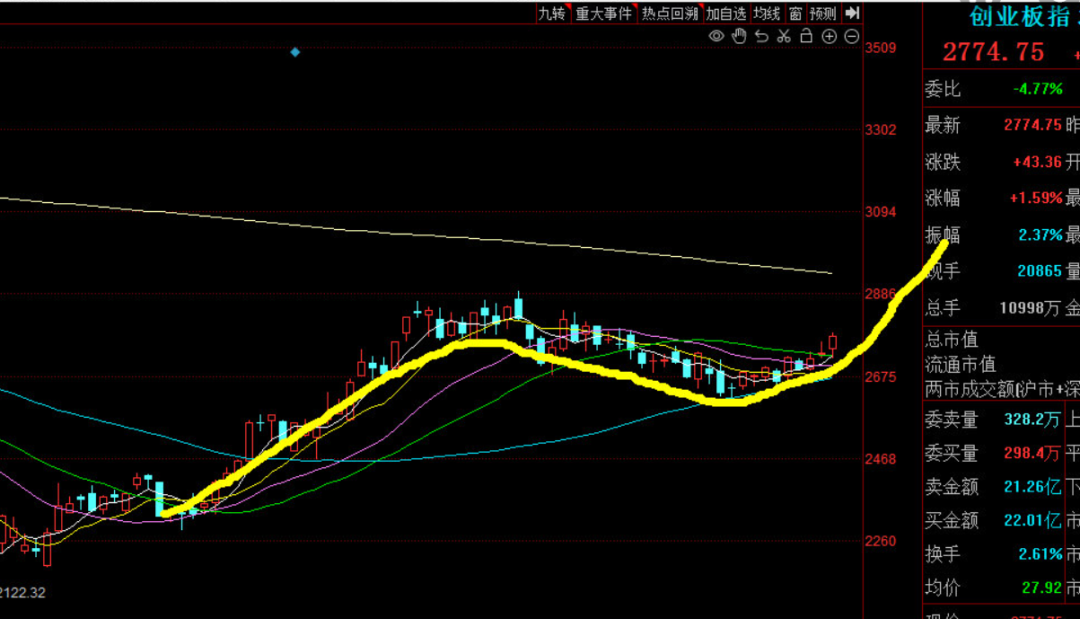
Task: Click 加自选 add to watchlist
Action: pos(726,13)
